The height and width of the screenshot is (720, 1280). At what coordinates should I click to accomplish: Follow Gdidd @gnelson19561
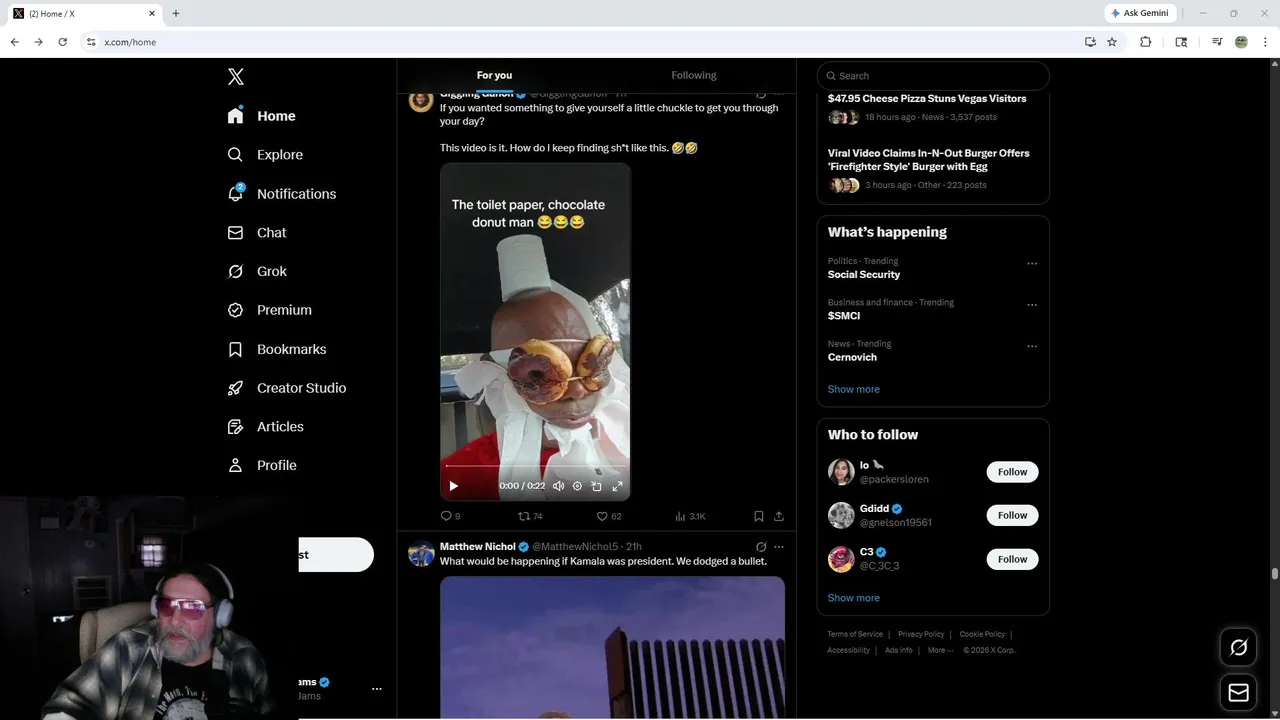(x=1012, y=515)
